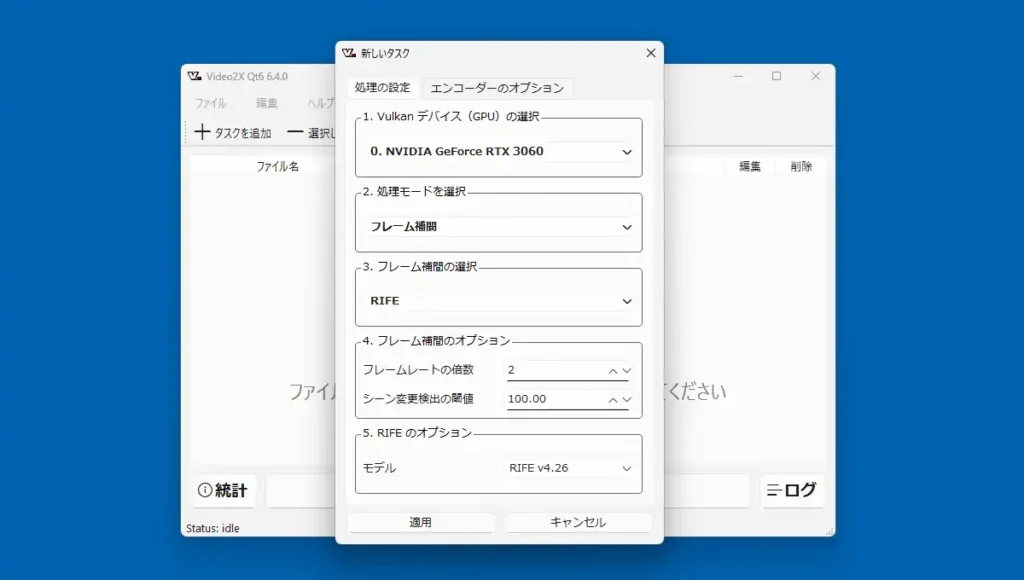Viewport: 1024px width, 580px height.
Task: Click the キャンセル button
Action: [x=578, y=522]
